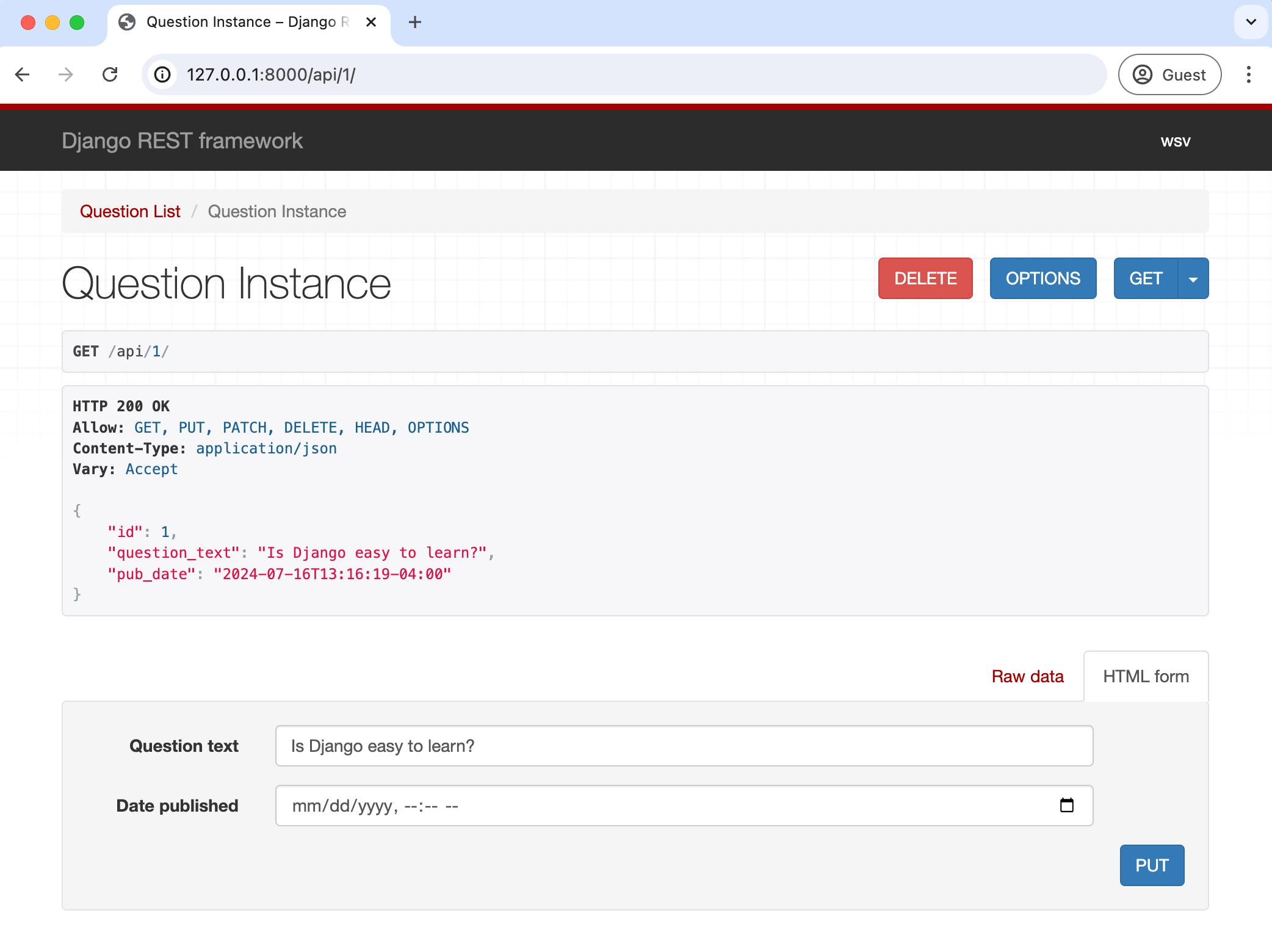The width and height of the screenshot is (1272, 952).
Task: Click the GET /api/1/ request line
Action: (121, 352)
